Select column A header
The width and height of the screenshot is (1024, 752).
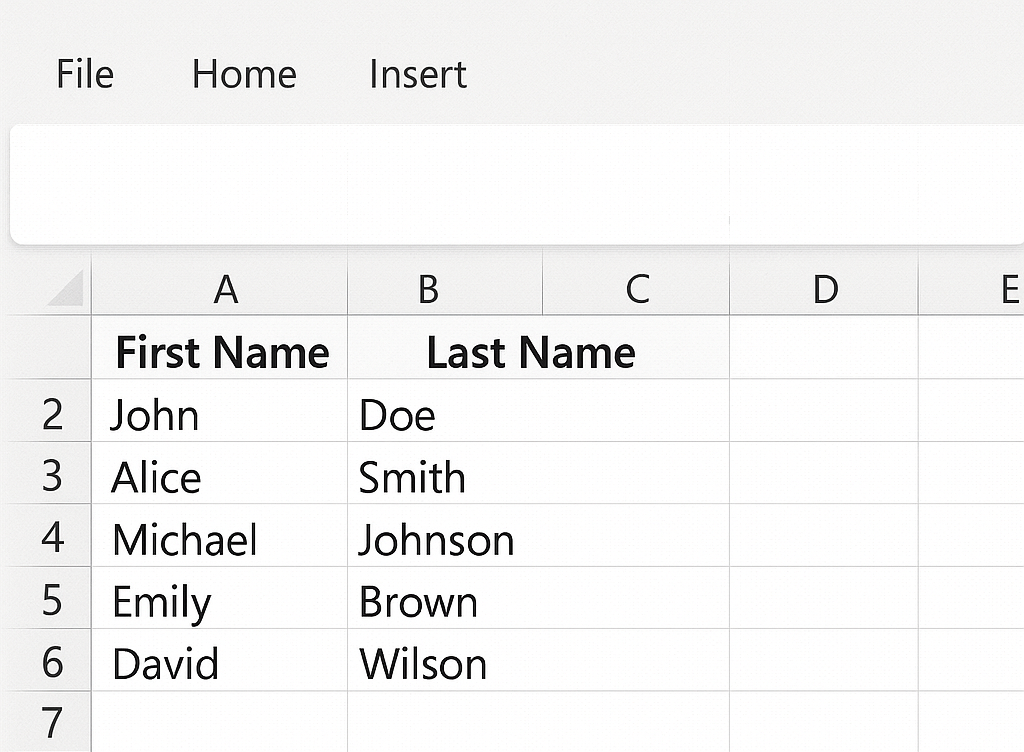(226, 289)
